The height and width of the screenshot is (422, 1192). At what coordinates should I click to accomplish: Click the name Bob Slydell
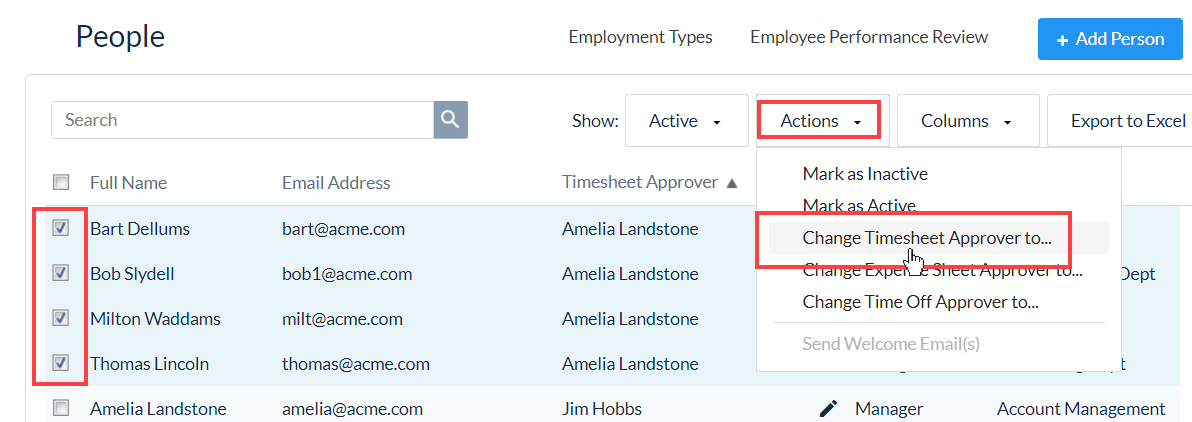(132, 273)
